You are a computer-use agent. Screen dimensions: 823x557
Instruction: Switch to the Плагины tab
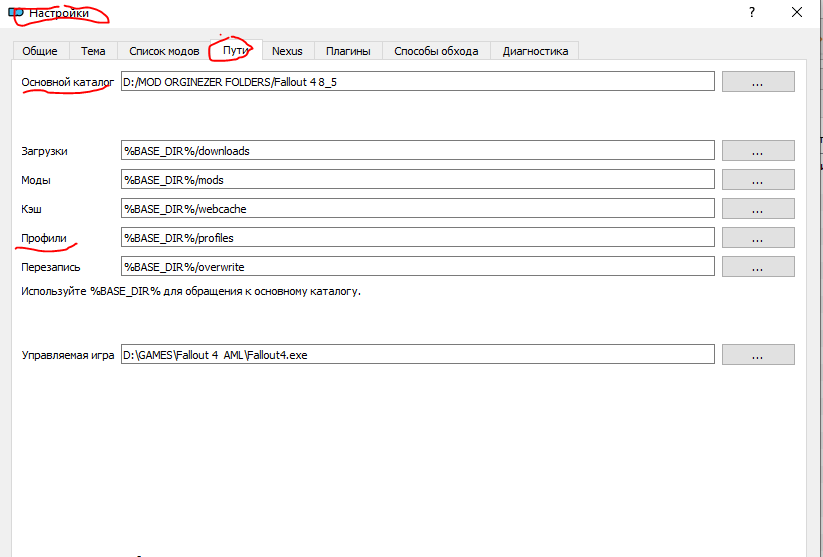[x=348, y=51]
